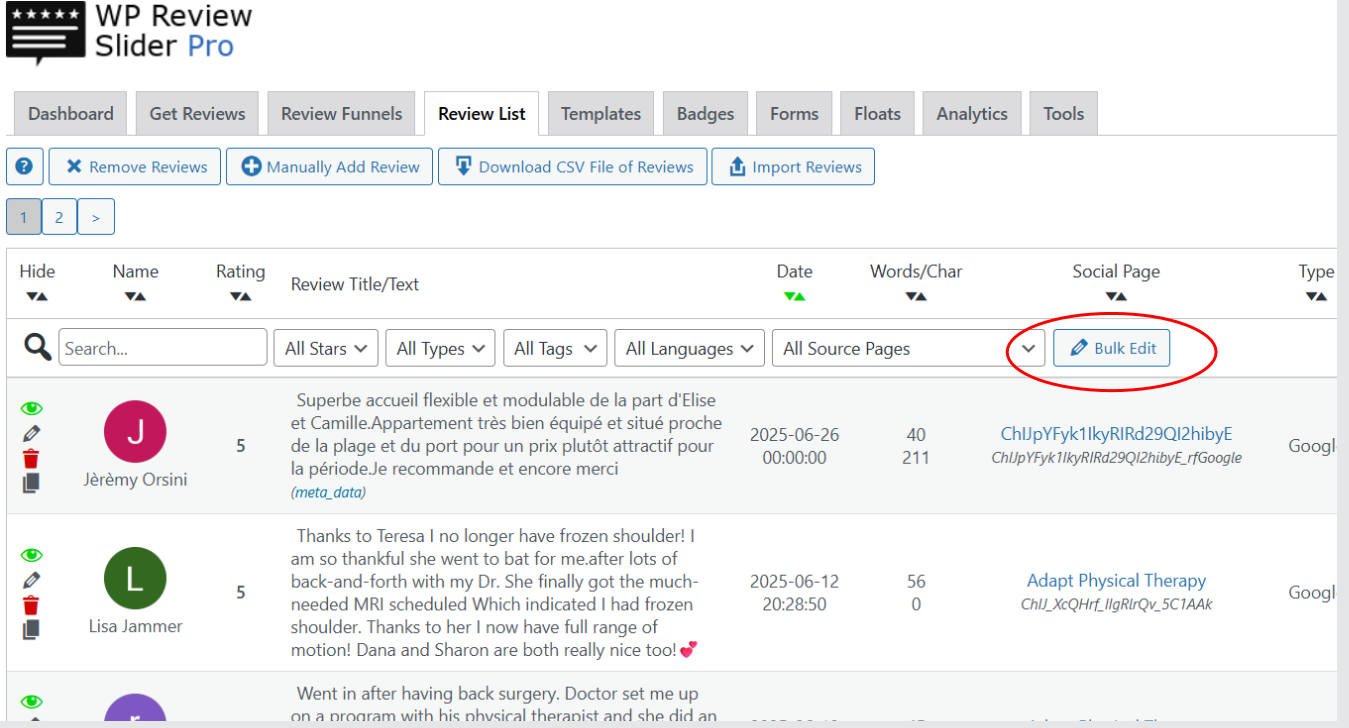Select the Review List tab
This screenshot has height=728, width=1349.
click(x=482, y=114)
